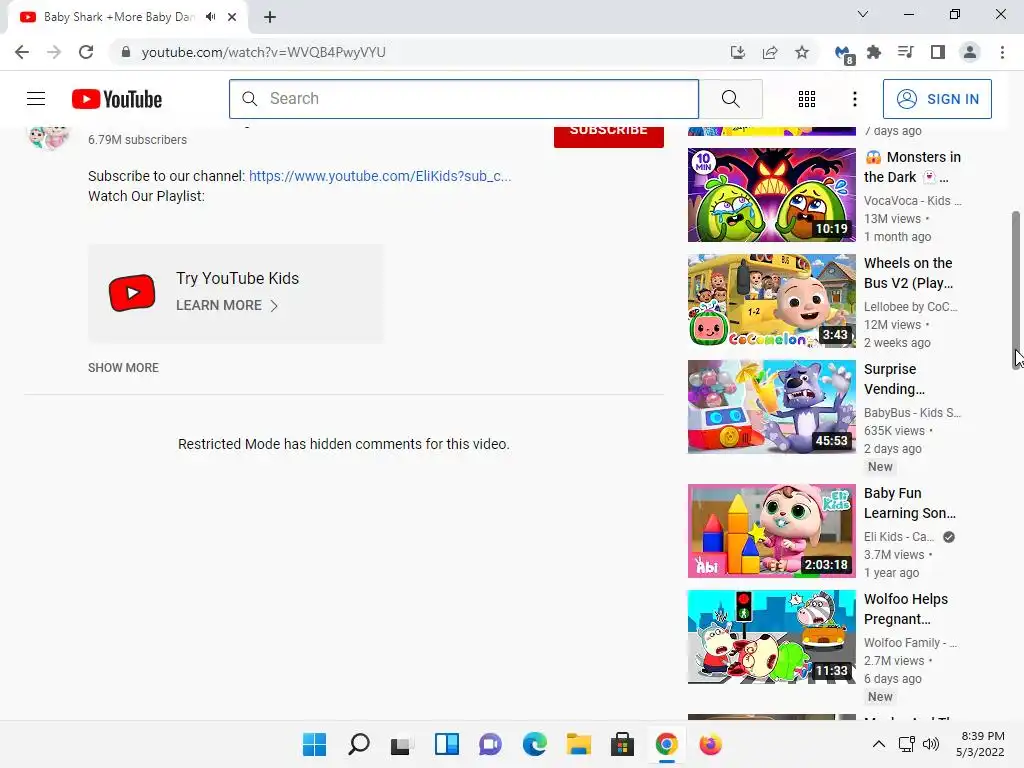Click Lellobee by CoC... channel name
This screenshot has height=768, width=1024.
point(911,306)
